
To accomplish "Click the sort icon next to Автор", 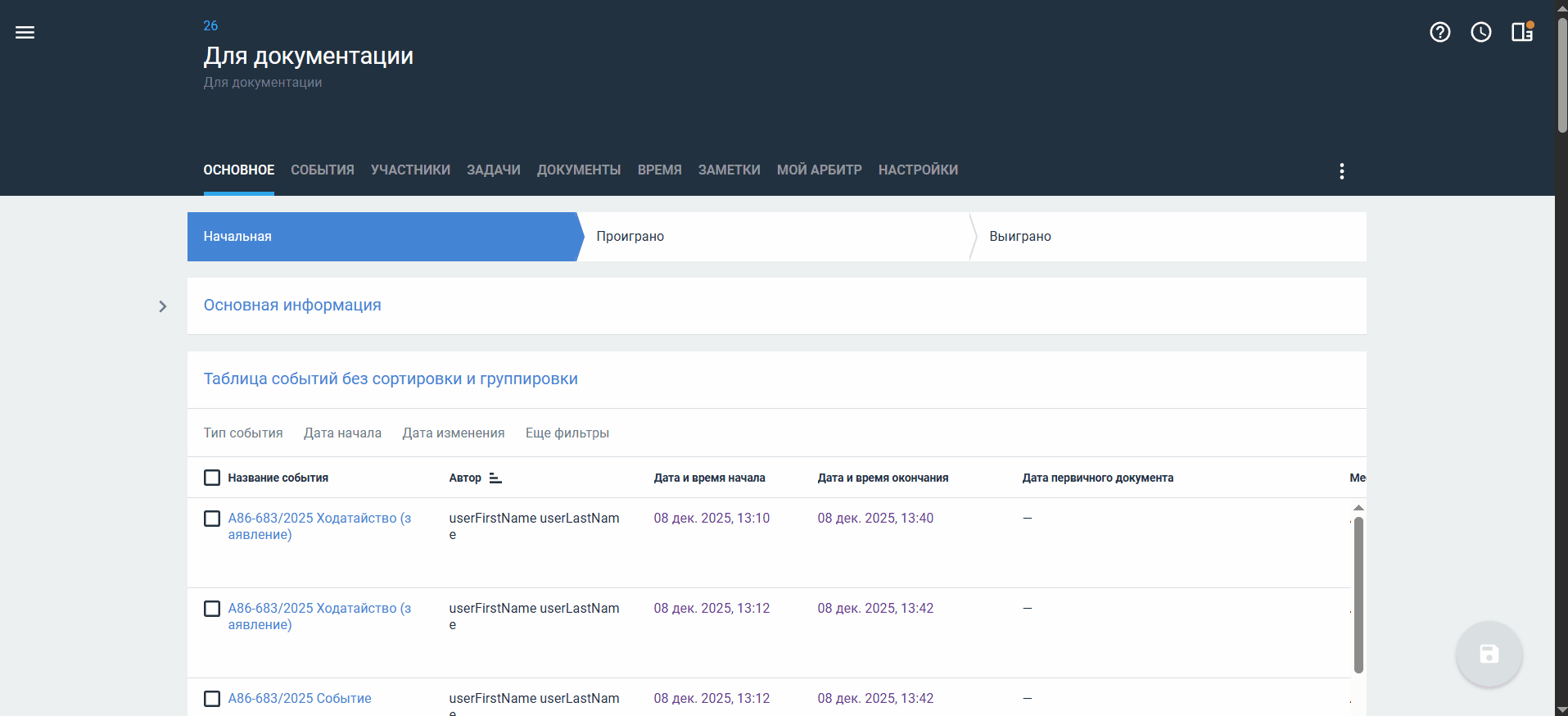I will coord(495,478).
